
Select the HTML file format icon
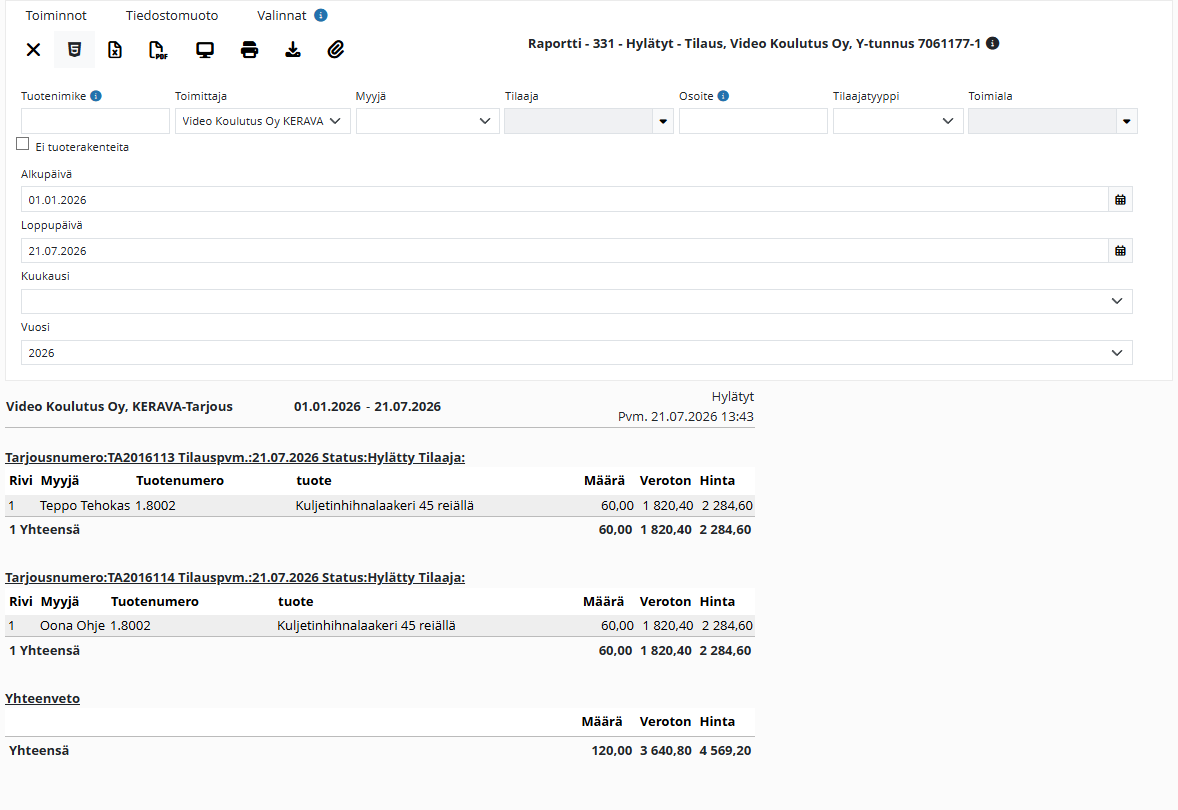click(74, 50)
